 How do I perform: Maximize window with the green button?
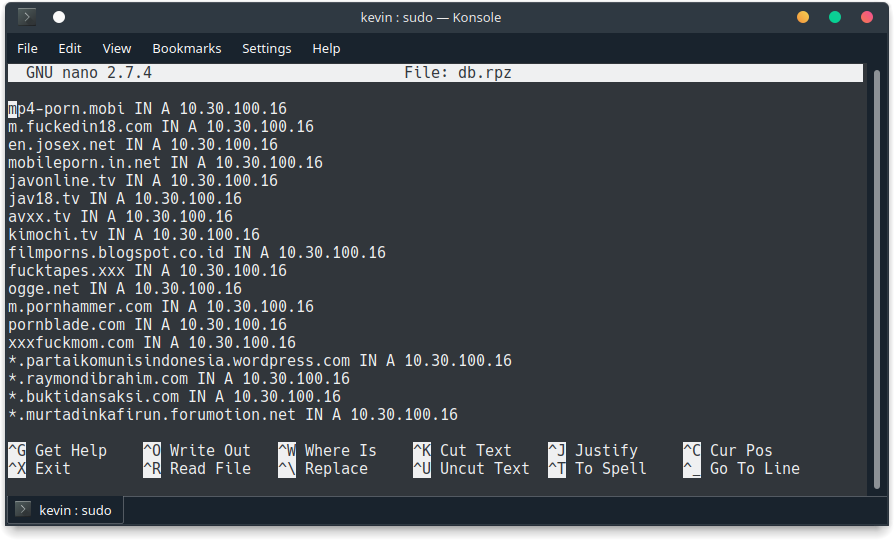[x=835, y=17]
